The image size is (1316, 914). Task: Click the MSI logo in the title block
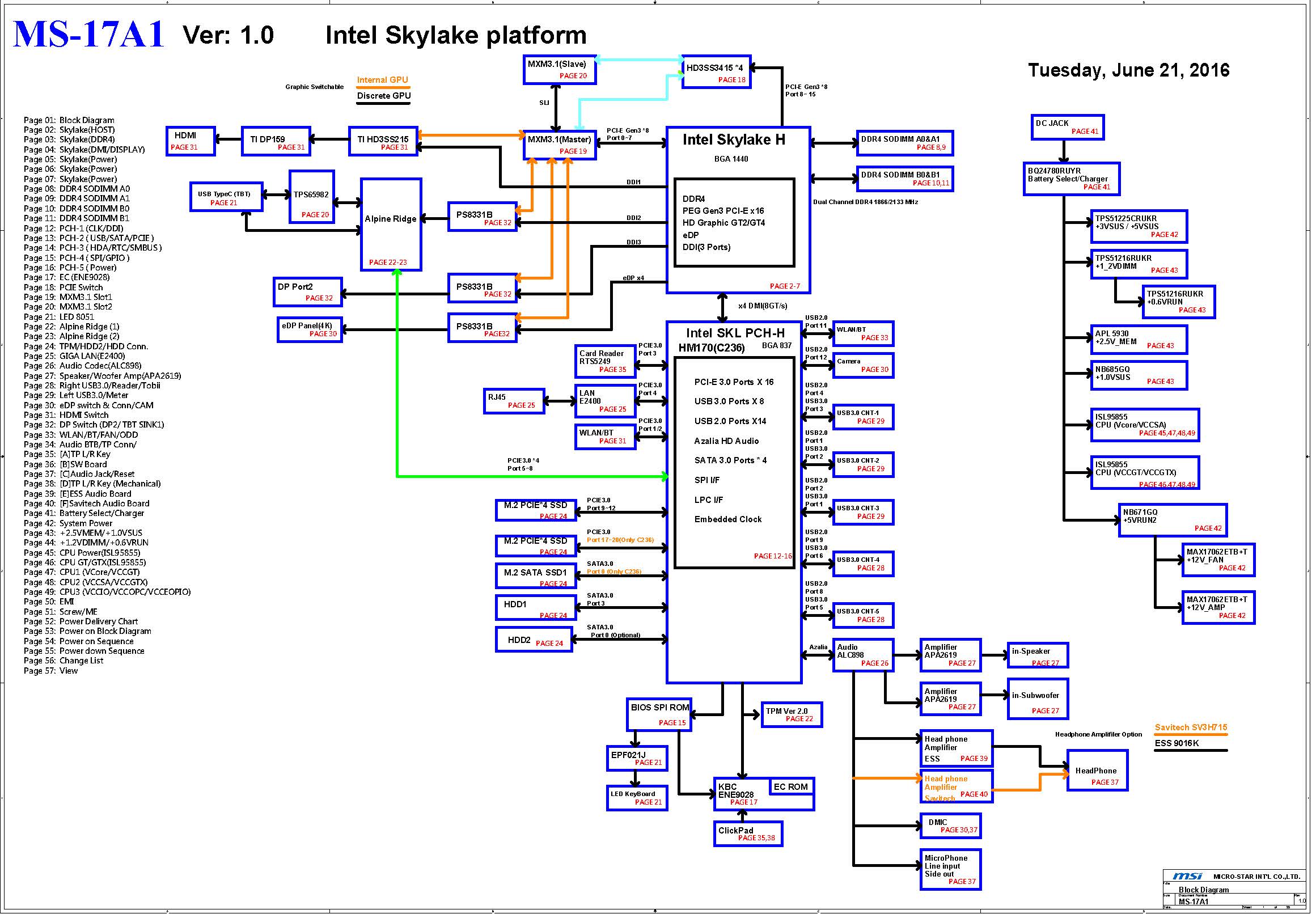point(1187,876)
